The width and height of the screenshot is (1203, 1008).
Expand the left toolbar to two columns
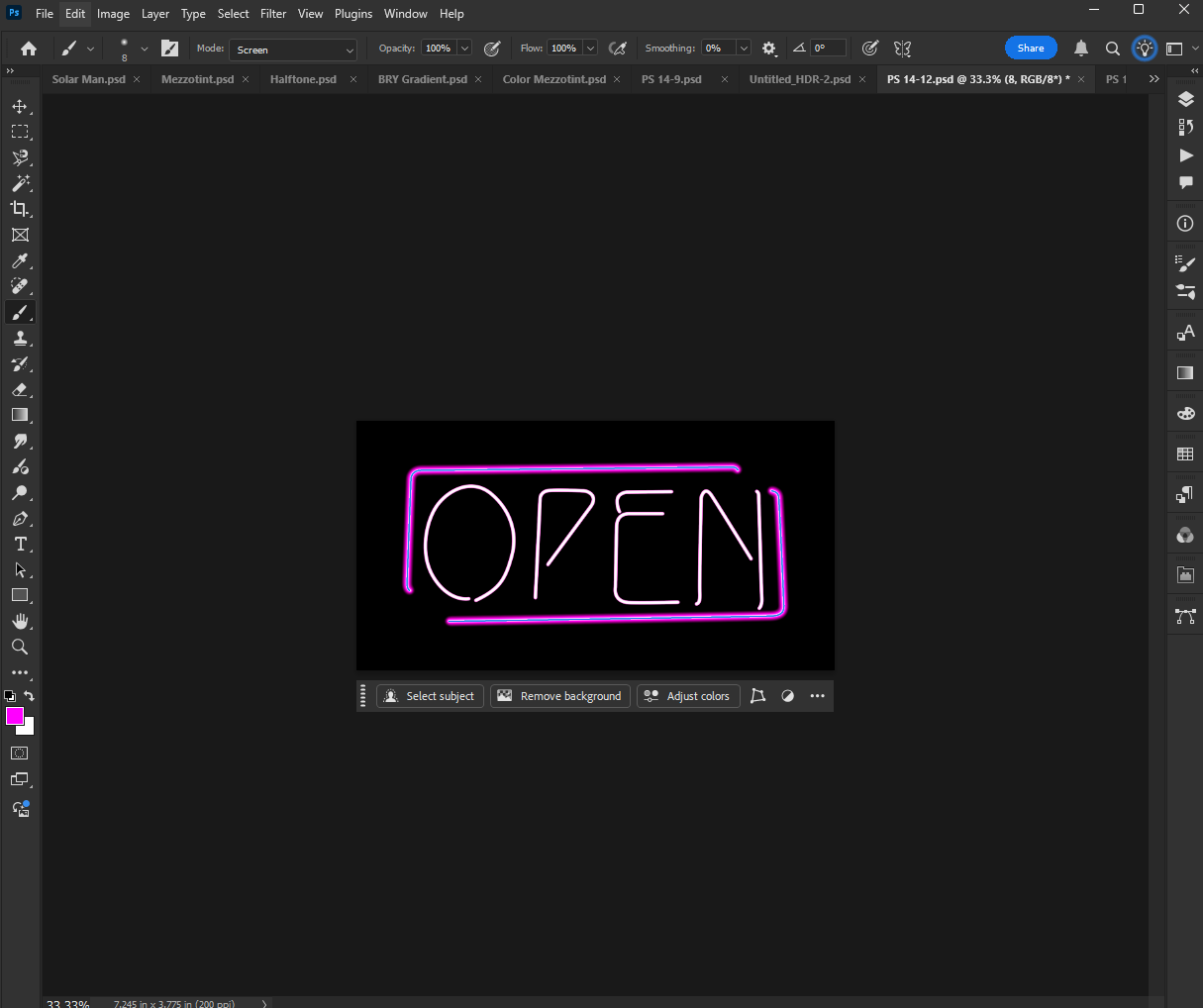[x=10, y=71]
